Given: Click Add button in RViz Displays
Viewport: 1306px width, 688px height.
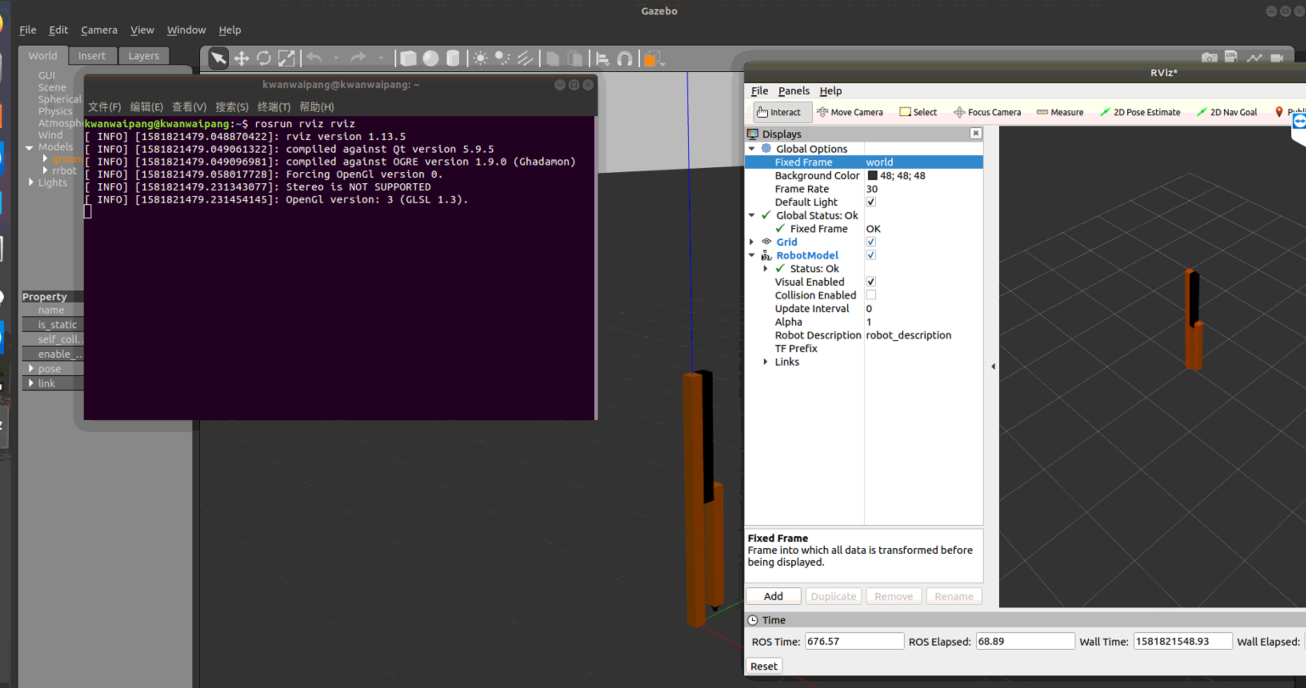Looking at the screenshot, I should click(774, 596).
